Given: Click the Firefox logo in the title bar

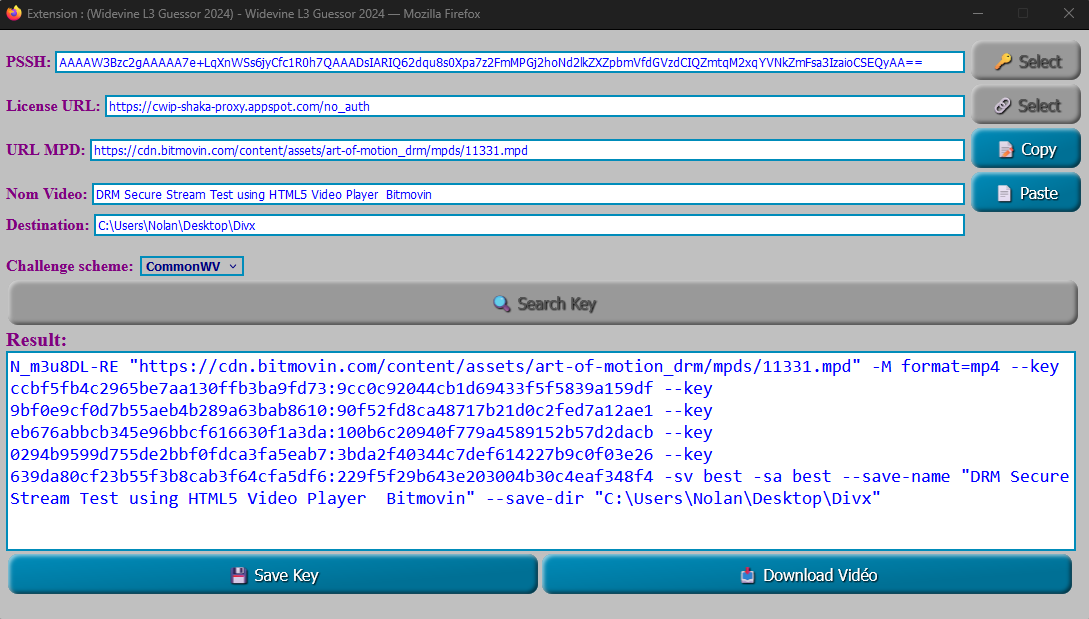Looking at the screenshot, I should tap(14, 13).
